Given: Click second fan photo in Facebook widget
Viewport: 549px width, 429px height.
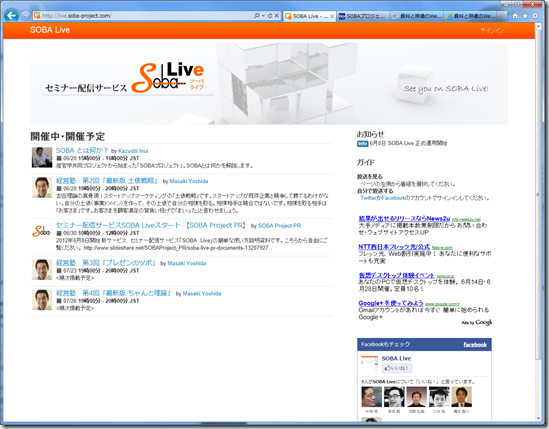Looking at the screenshot, I should click(394, 397).
